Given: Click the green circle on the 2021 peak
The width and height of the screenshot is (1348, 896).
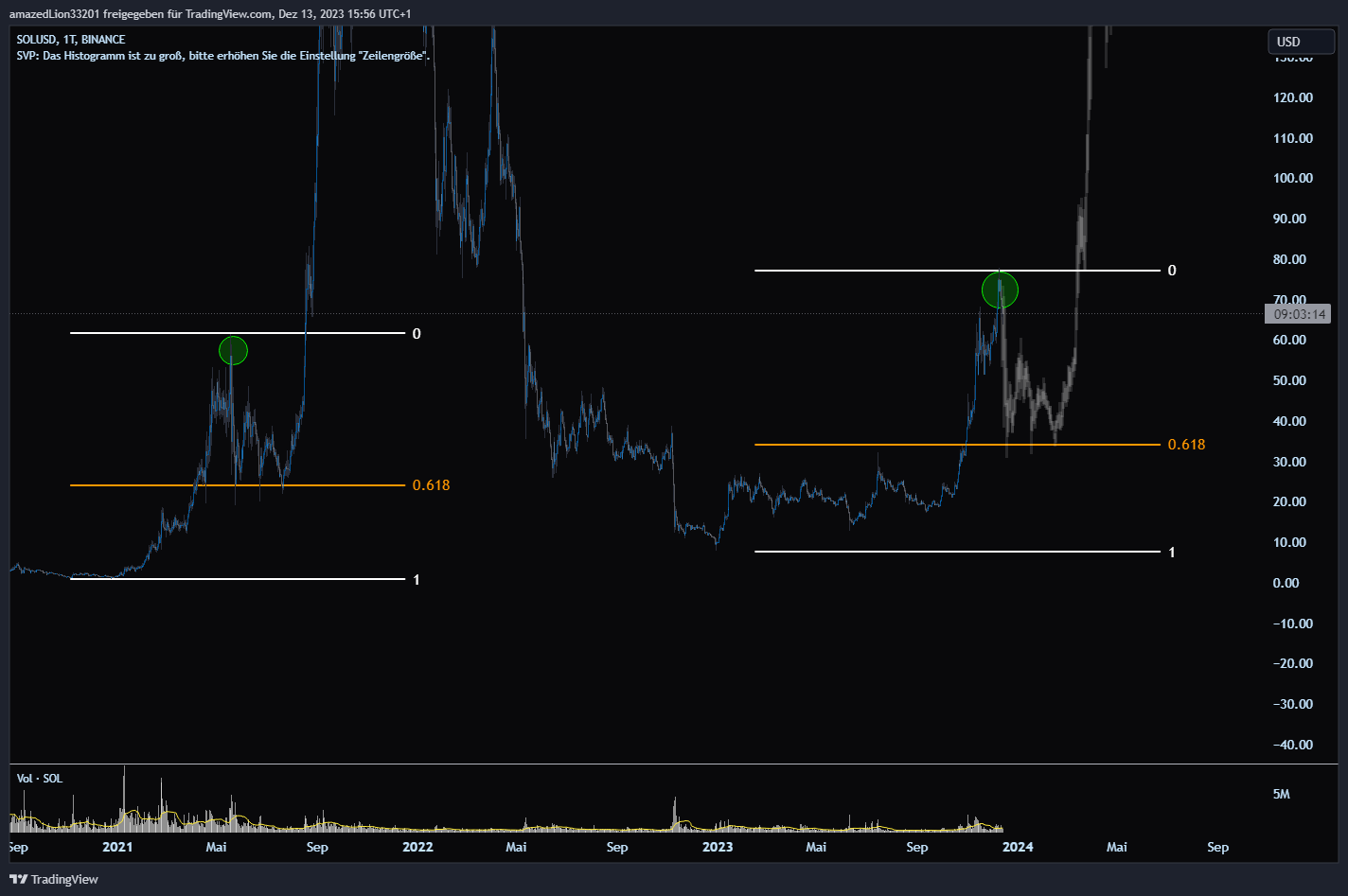Looking at the screenshot, I should click(233, 351).
